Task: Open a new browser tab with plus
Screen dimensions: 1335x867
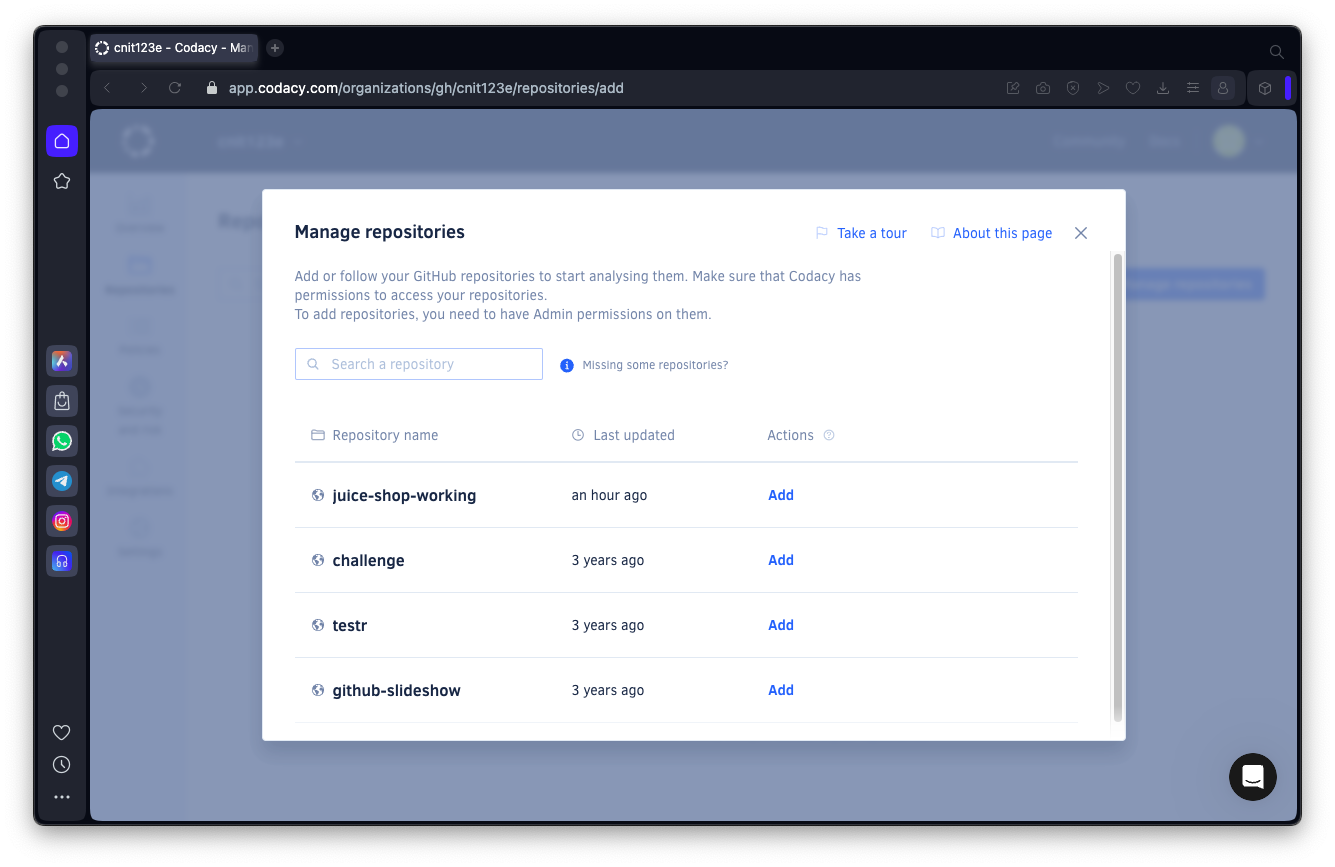Action: (275, 48)
